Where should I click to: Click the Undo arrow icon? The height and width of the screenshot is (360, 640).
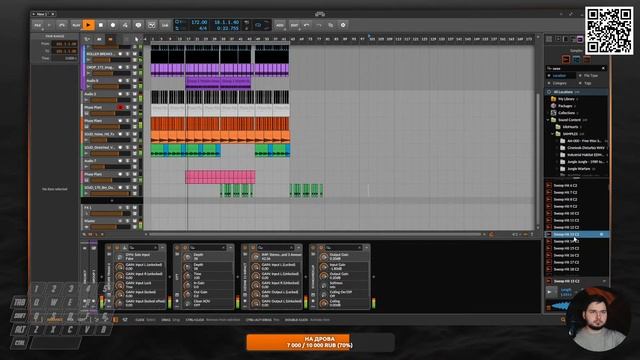307,25
